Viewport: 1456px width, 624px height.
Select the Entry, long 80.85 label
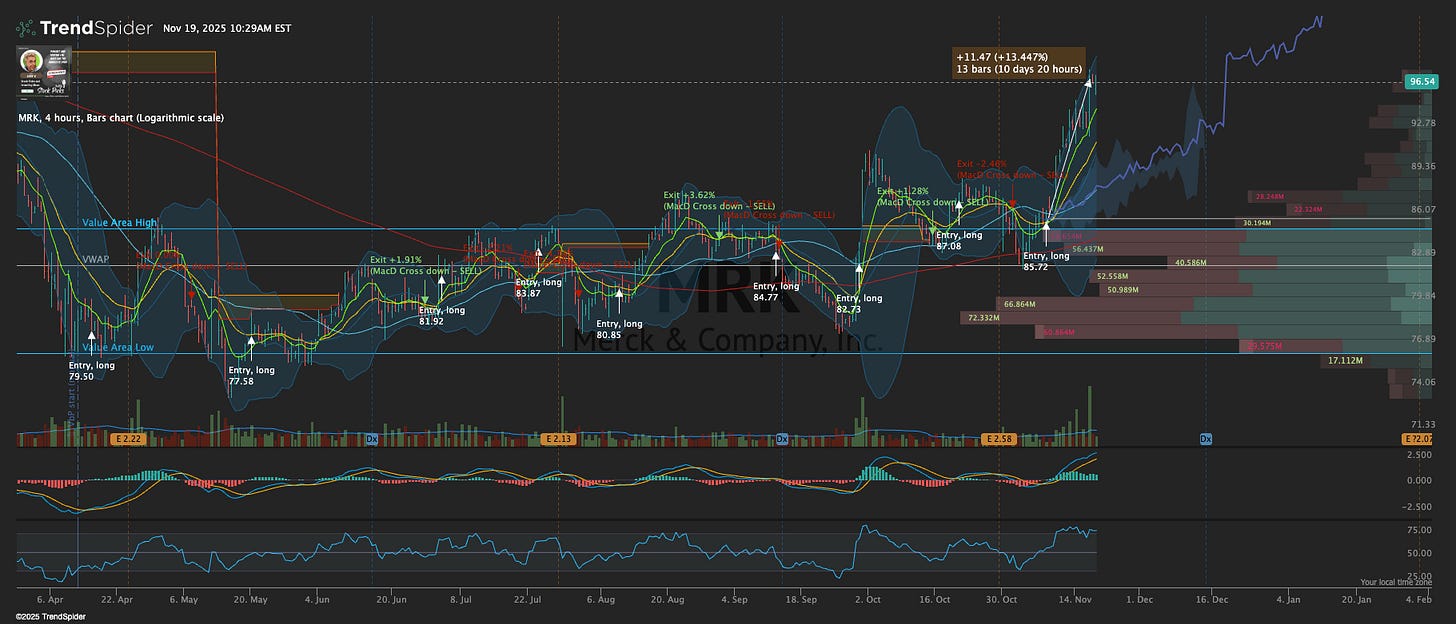tap(619, 329)
